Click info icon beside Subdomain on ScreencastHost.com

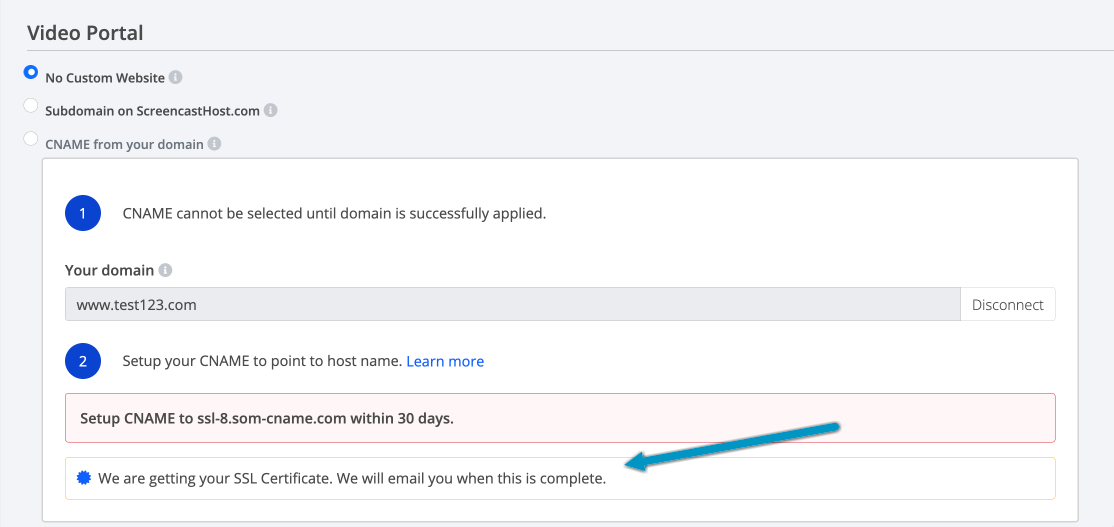271,111
